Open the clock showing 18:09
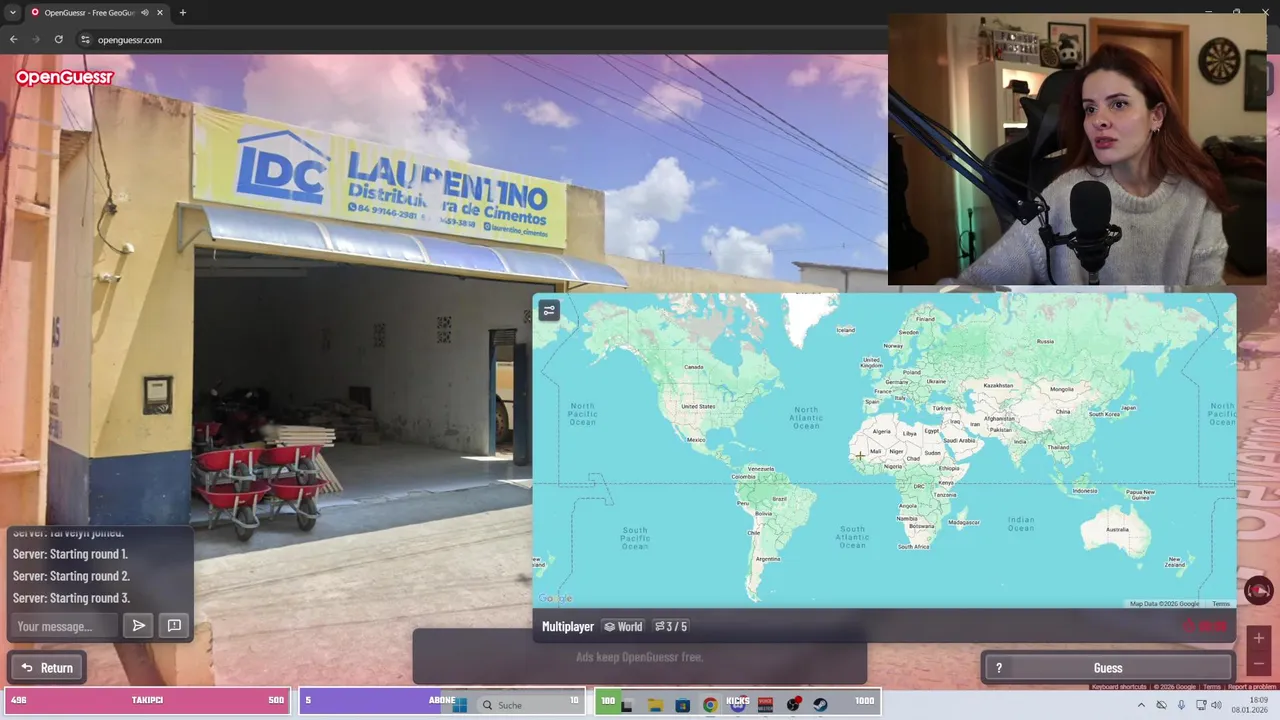 point(1252,705)
